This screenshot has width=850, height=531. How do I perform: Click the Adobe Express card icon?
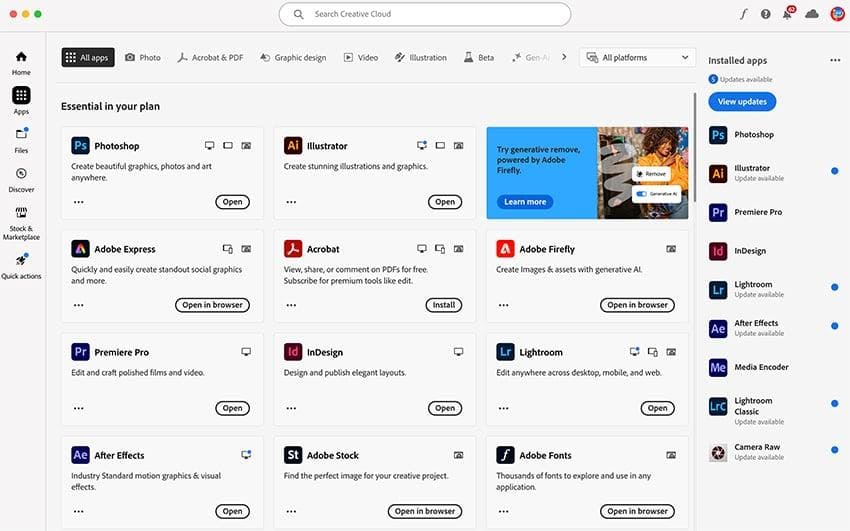click(80, 249)
